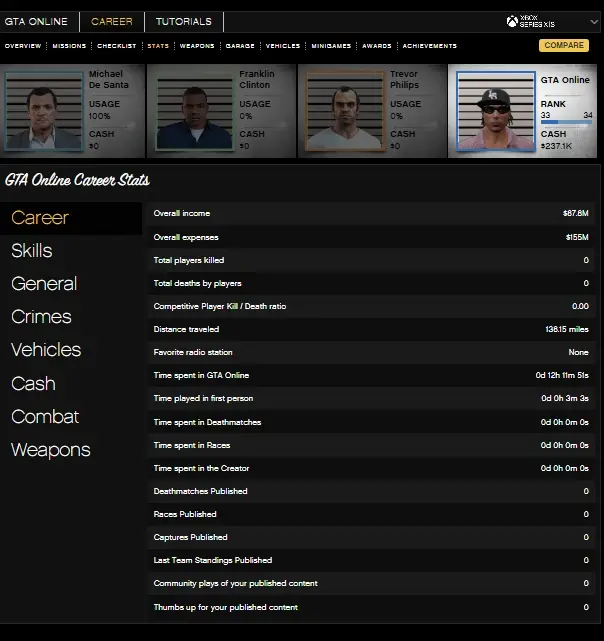Select Michael De Santa's mugshot
Viewport: 604px width, 641px height.
44,110
